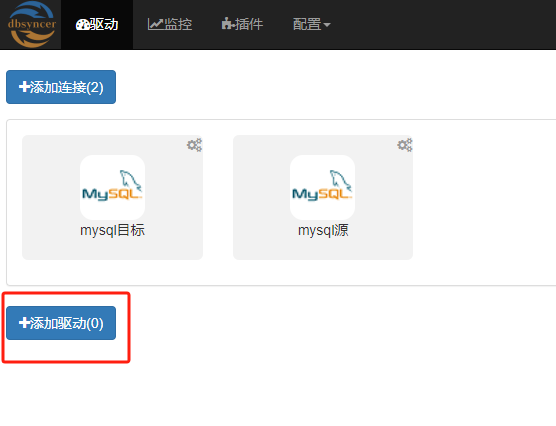Image resolution: width=556 pixels, height=426 pixels.
Task: Select the MySQL logo of mysql源
Action: point(322,187)
